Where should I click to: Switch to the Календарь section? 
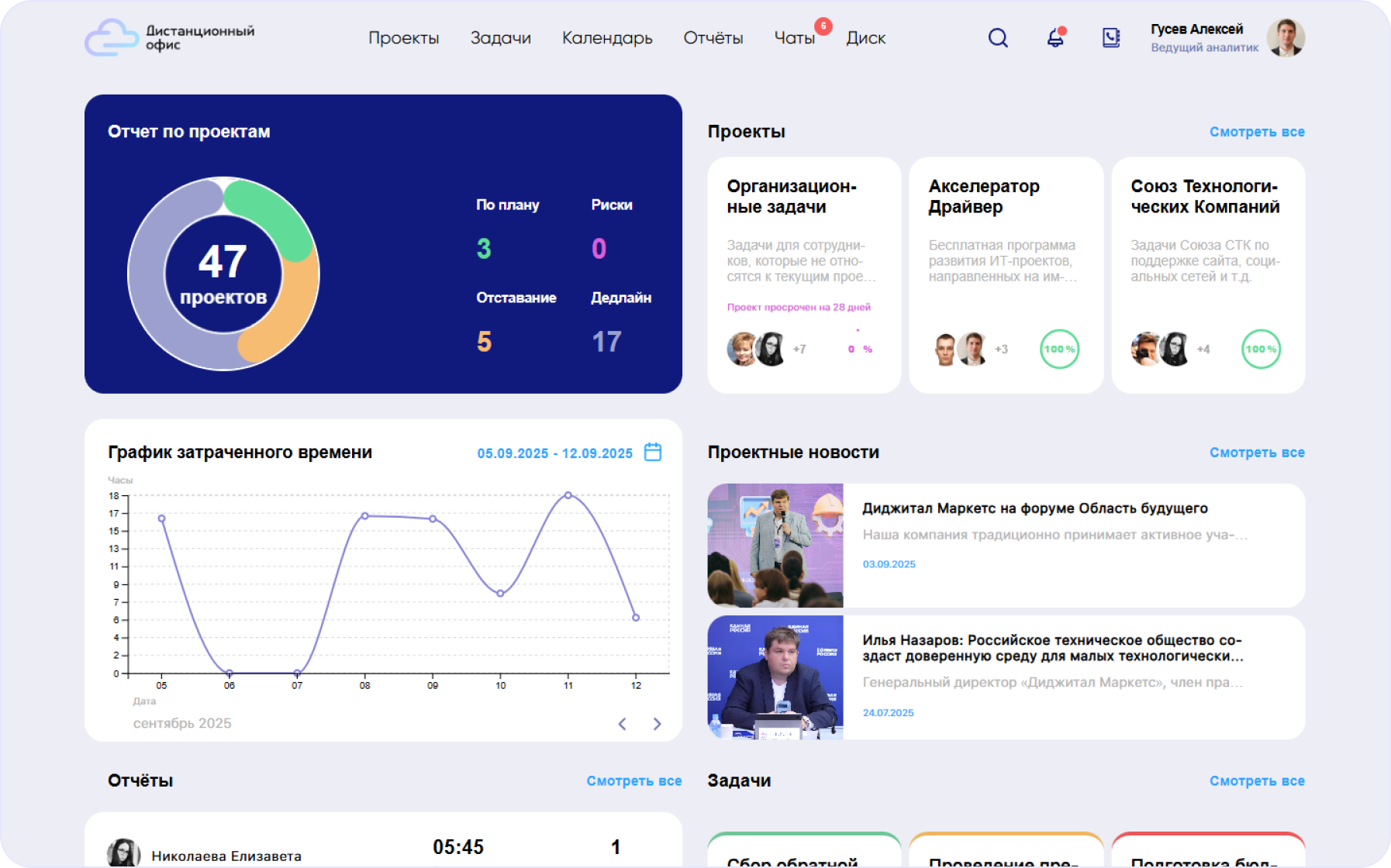[x=606, y=38]
